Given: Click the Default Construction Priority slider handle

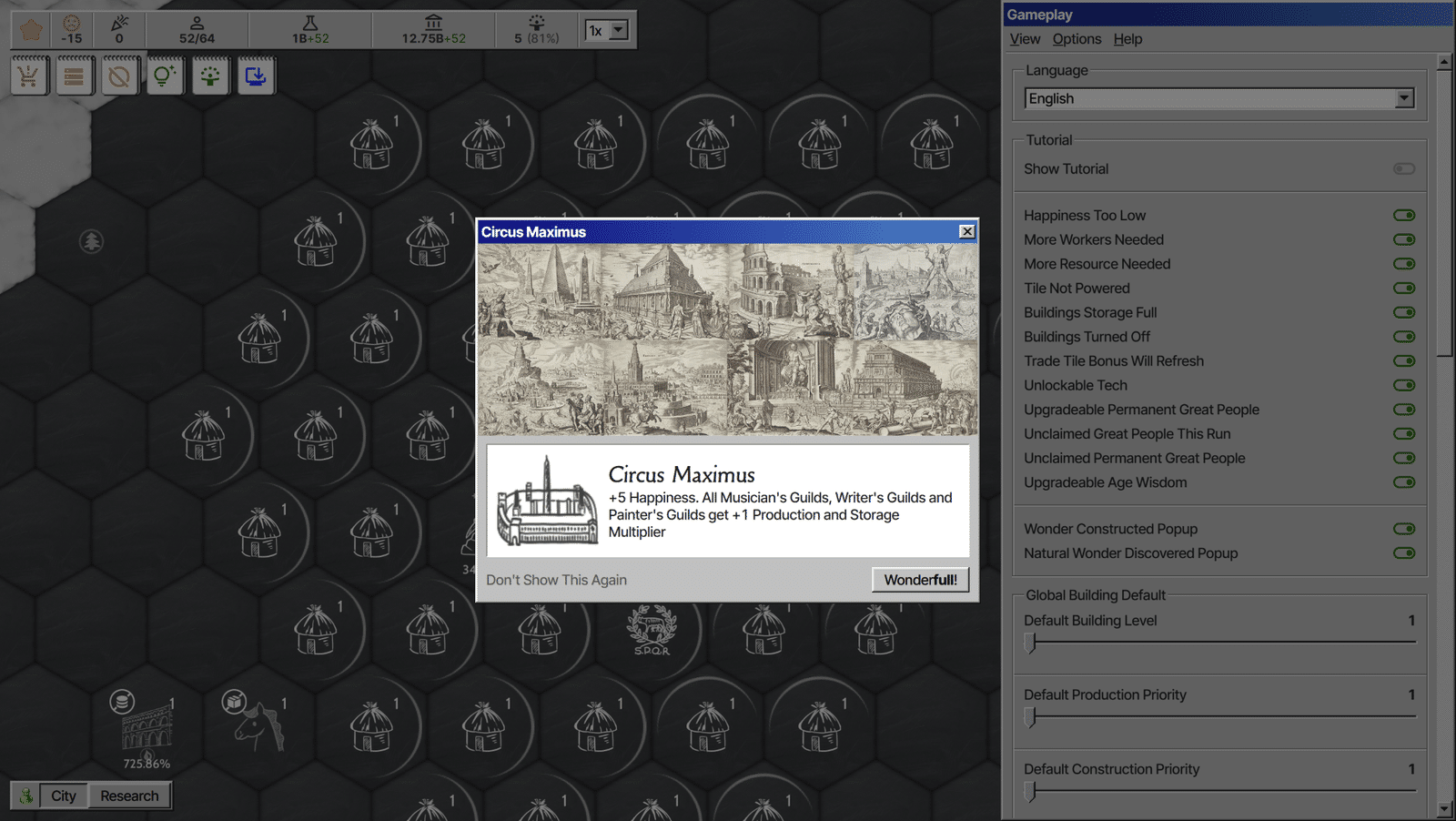Looking at the screenshot, I should click(x=1030, y=792).
